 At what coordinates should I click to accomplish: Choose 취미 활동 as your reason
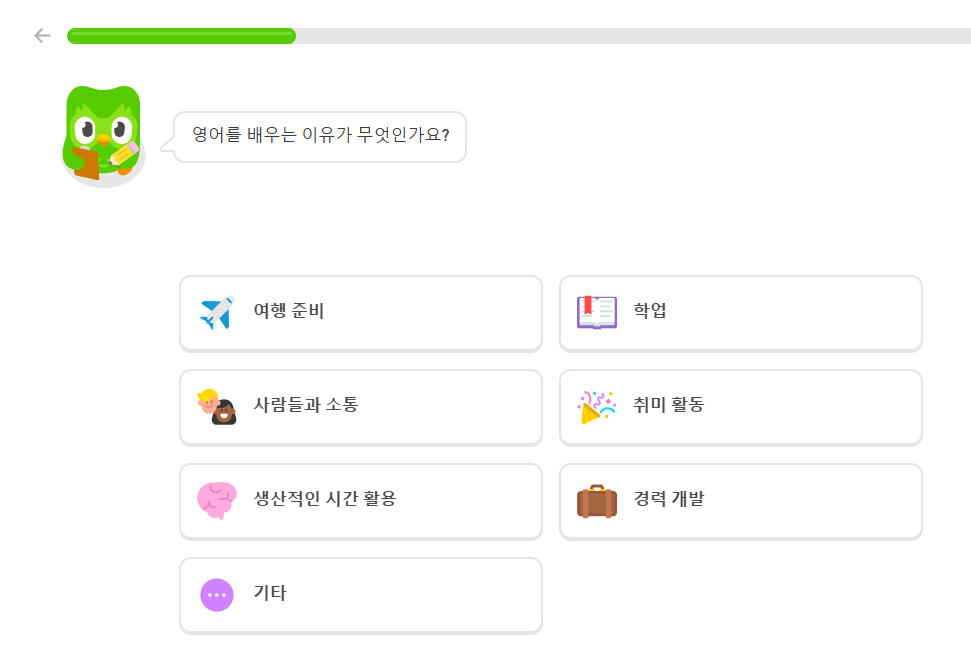click(x=740, y=407)
